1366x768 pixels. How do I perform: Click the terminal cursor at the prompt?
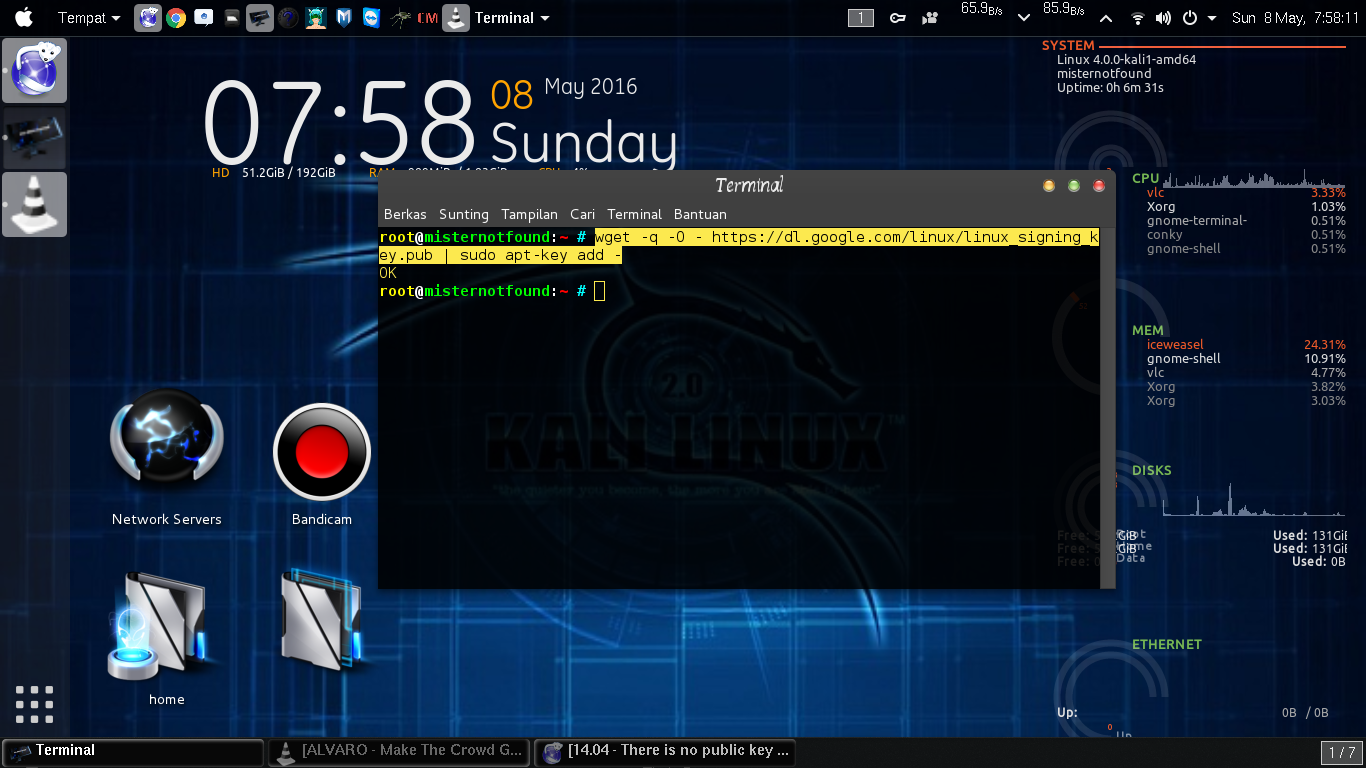pyautogui.click(x=599, y=291)
